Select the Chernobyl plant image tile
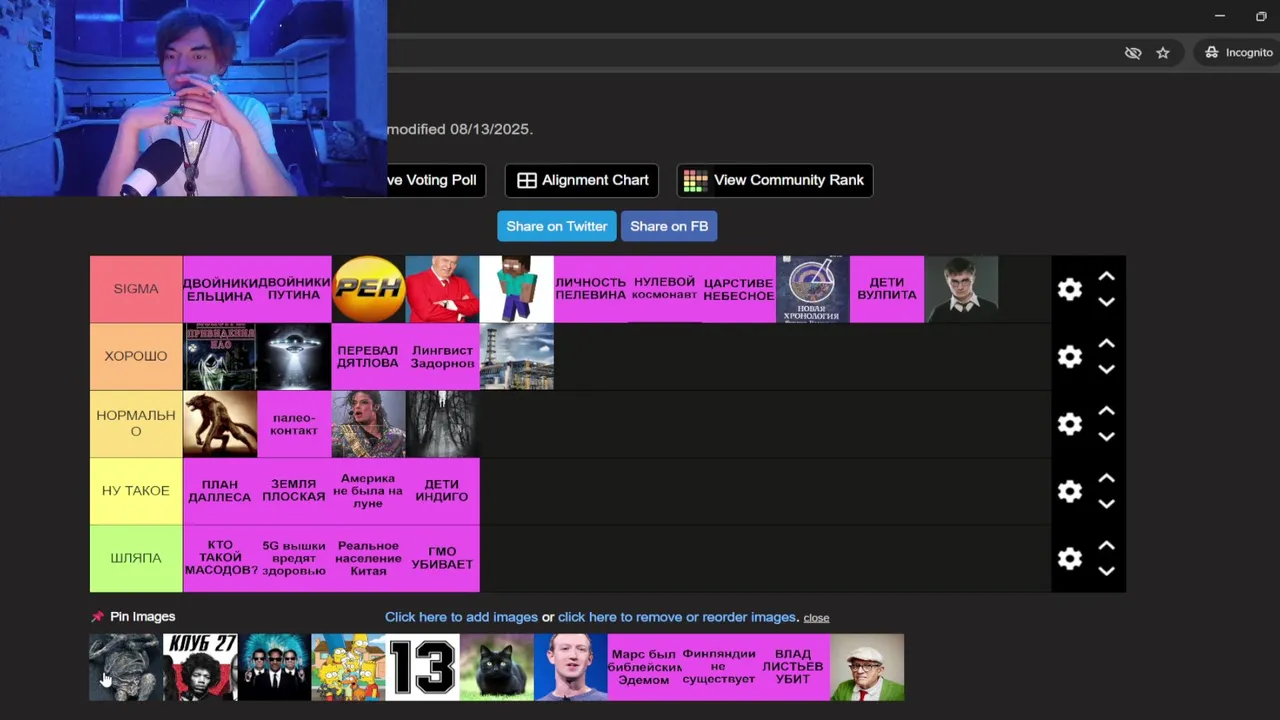This screenshot has height=720, width=1280. pyautogui.click(x=517, y=356)
